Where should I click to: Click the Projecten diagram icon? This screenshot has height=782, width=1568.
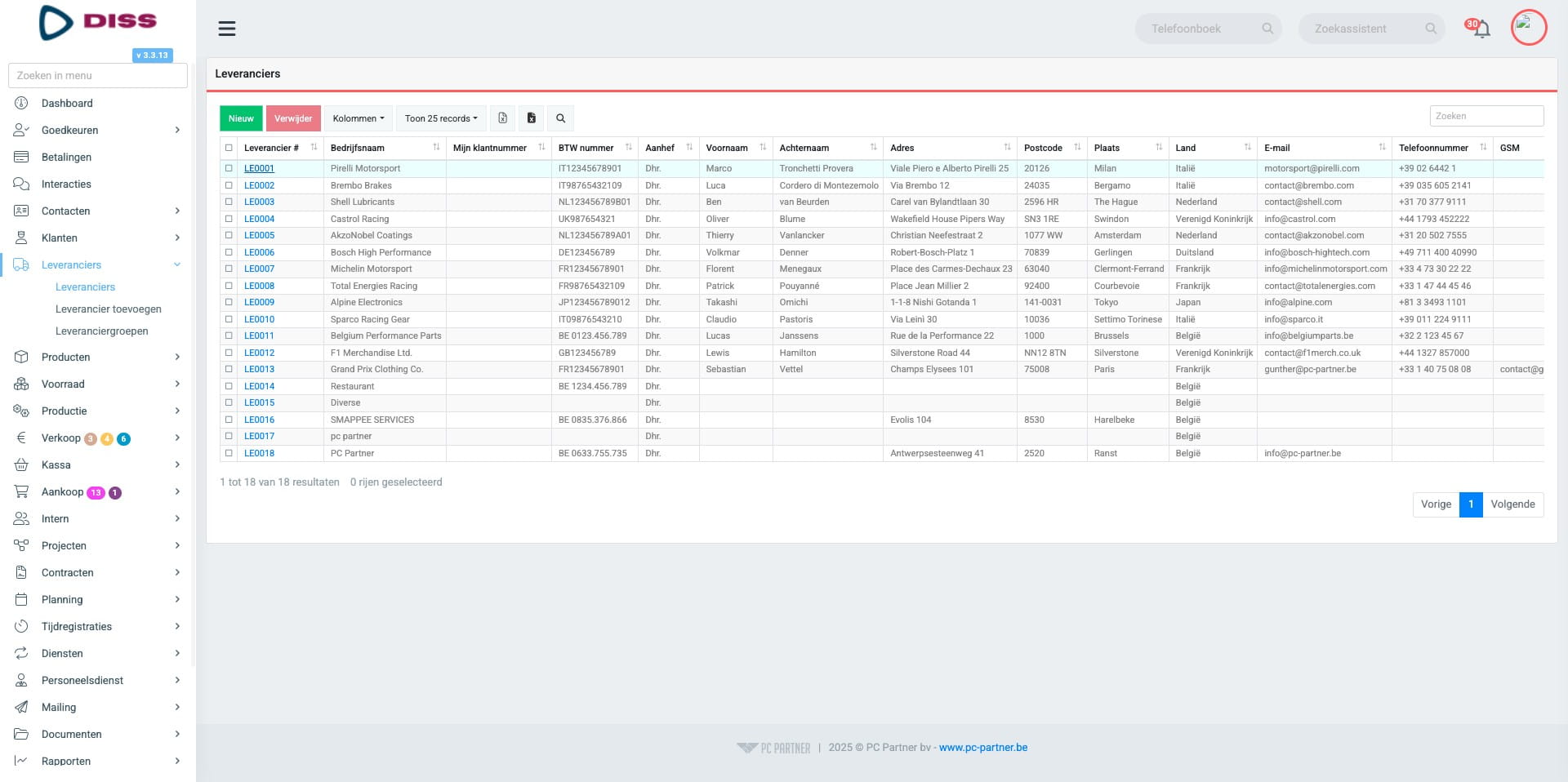tap(21, 545)
